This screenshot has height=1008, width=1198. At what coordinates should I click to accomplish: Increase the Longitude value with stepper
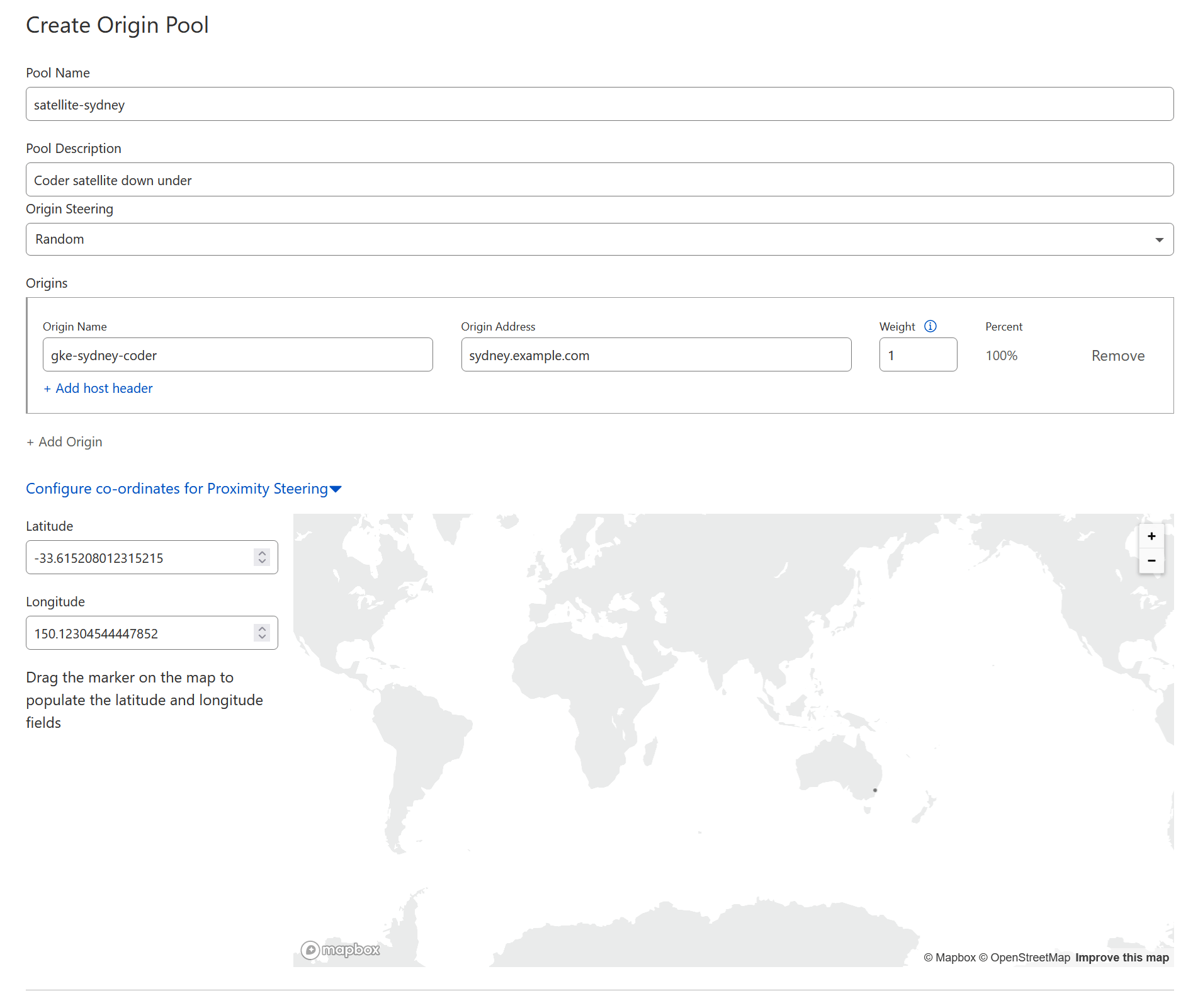263,628
